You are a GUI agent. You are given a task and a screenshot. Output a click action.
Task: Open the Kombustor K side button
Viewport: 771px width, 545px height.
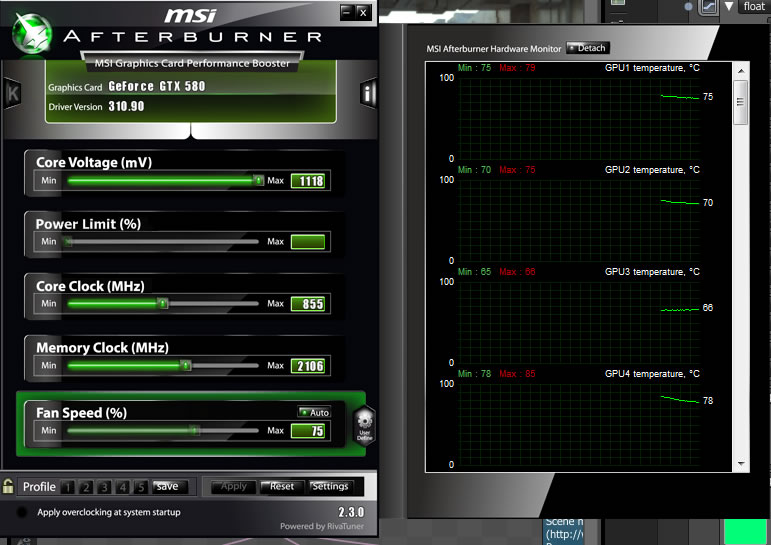[x=12, y=93]
